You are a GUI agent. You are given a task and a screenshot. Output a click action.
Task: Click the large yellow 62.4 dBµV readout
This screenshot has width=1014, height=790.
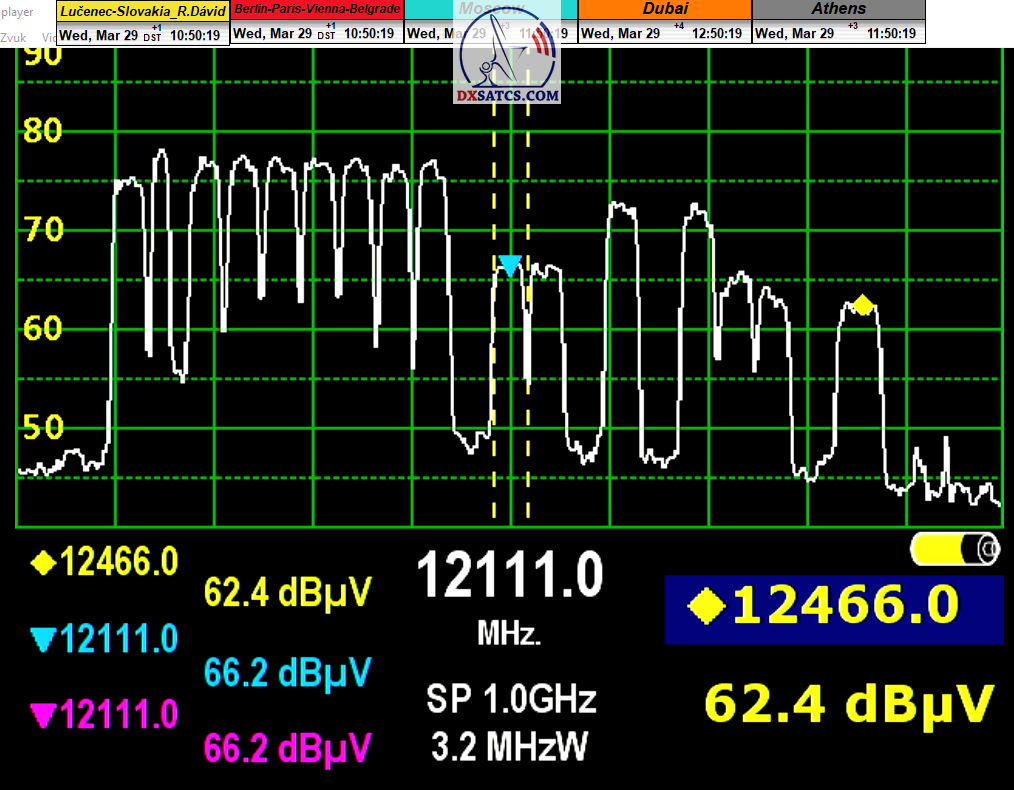850,702
